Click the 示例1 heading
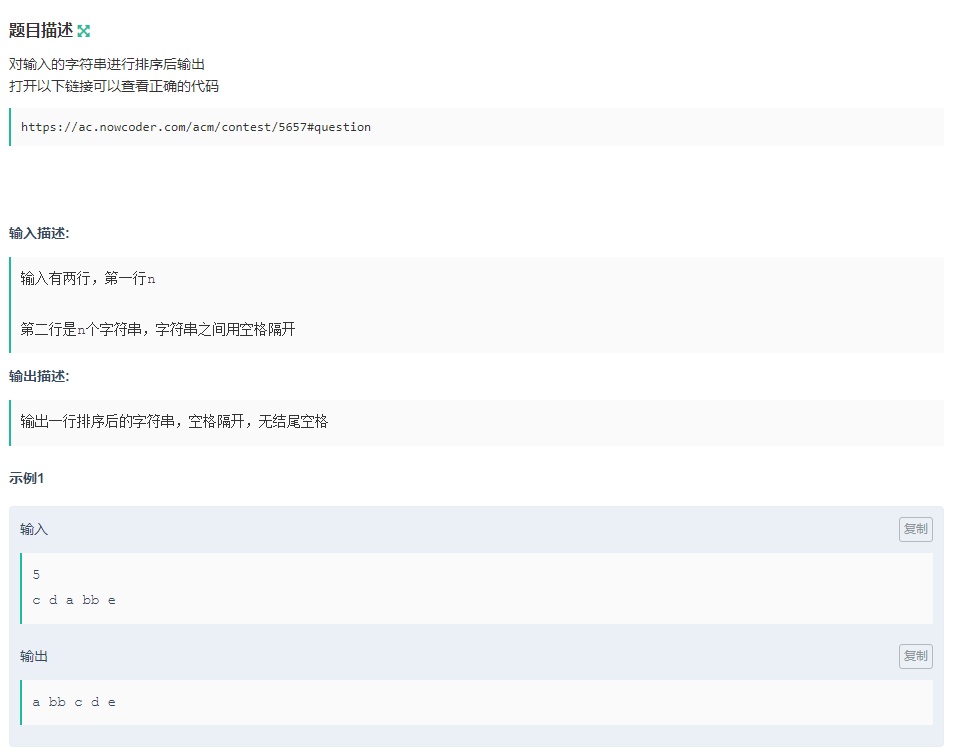The image size is (953, 755). [27, 478]
